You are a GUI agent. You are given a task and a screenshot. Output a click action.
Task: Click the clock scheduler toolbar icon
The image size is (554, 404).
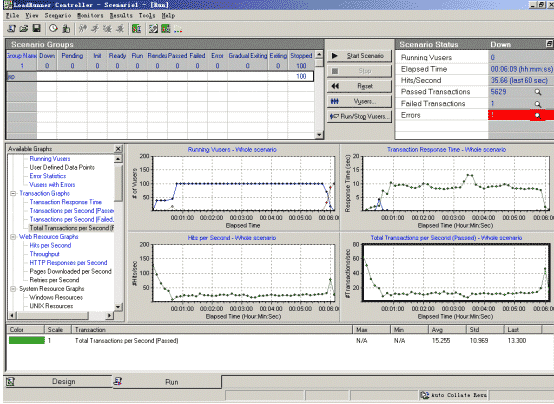[53, 28]
